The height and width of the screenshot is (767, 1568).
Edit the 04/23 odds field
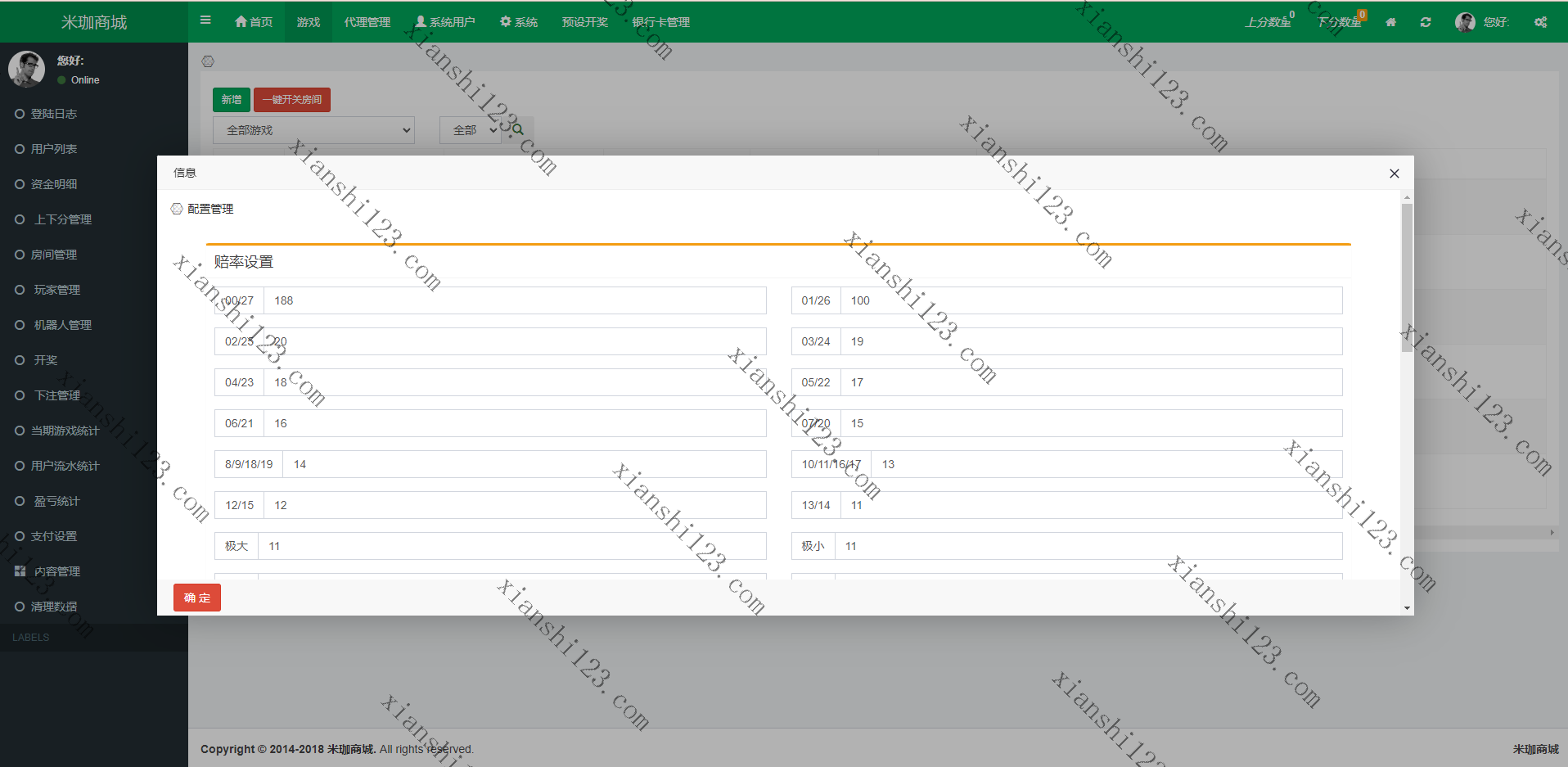(515, 382)
